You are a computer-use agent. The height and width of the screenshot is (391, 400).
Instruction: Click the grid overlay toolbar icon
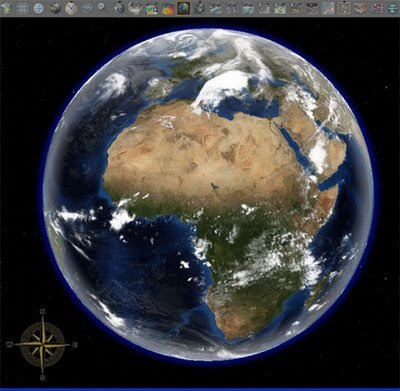point(22,8)
